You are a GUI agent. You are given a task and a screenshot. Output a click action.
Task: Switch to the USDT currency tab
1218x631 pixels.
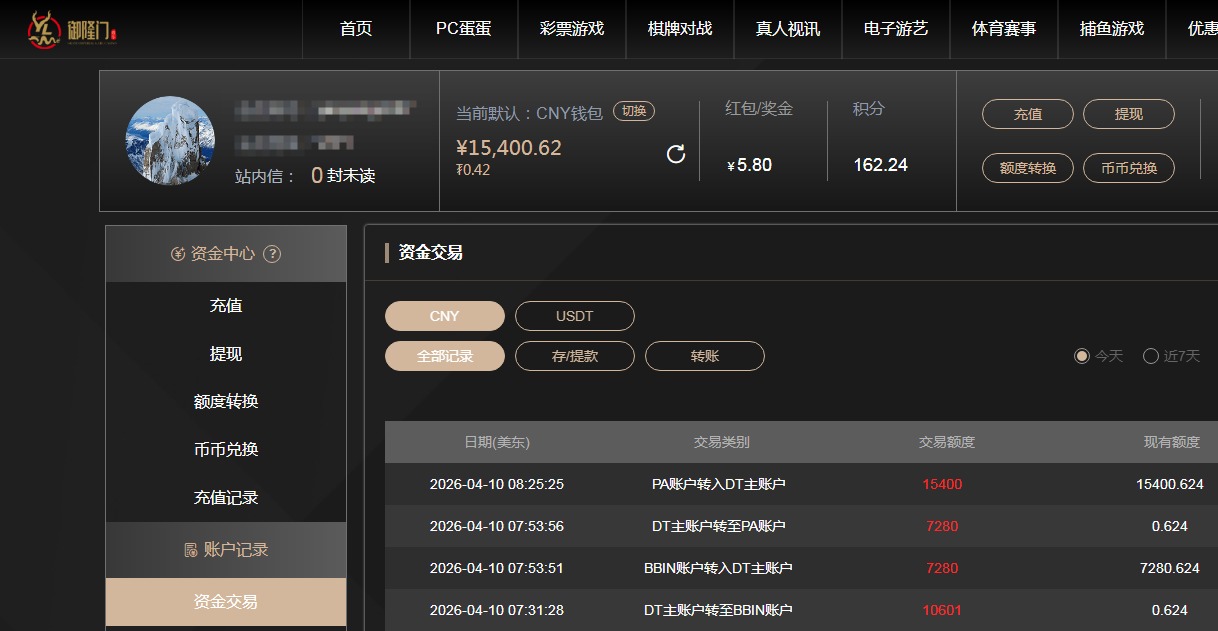pyautogui.click(x=574, y=316)
